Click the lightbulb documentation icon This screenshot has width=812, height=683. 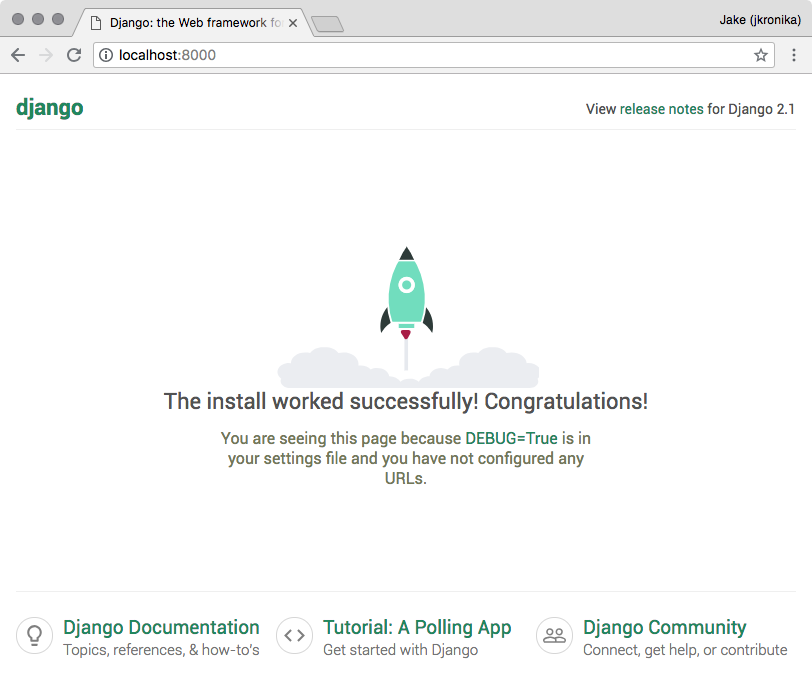pos(34,635)
